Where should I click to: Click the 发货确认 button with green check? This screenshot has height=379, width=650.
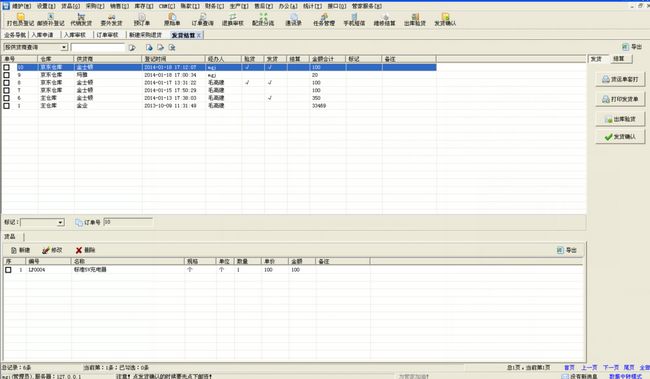pos(620,136)
